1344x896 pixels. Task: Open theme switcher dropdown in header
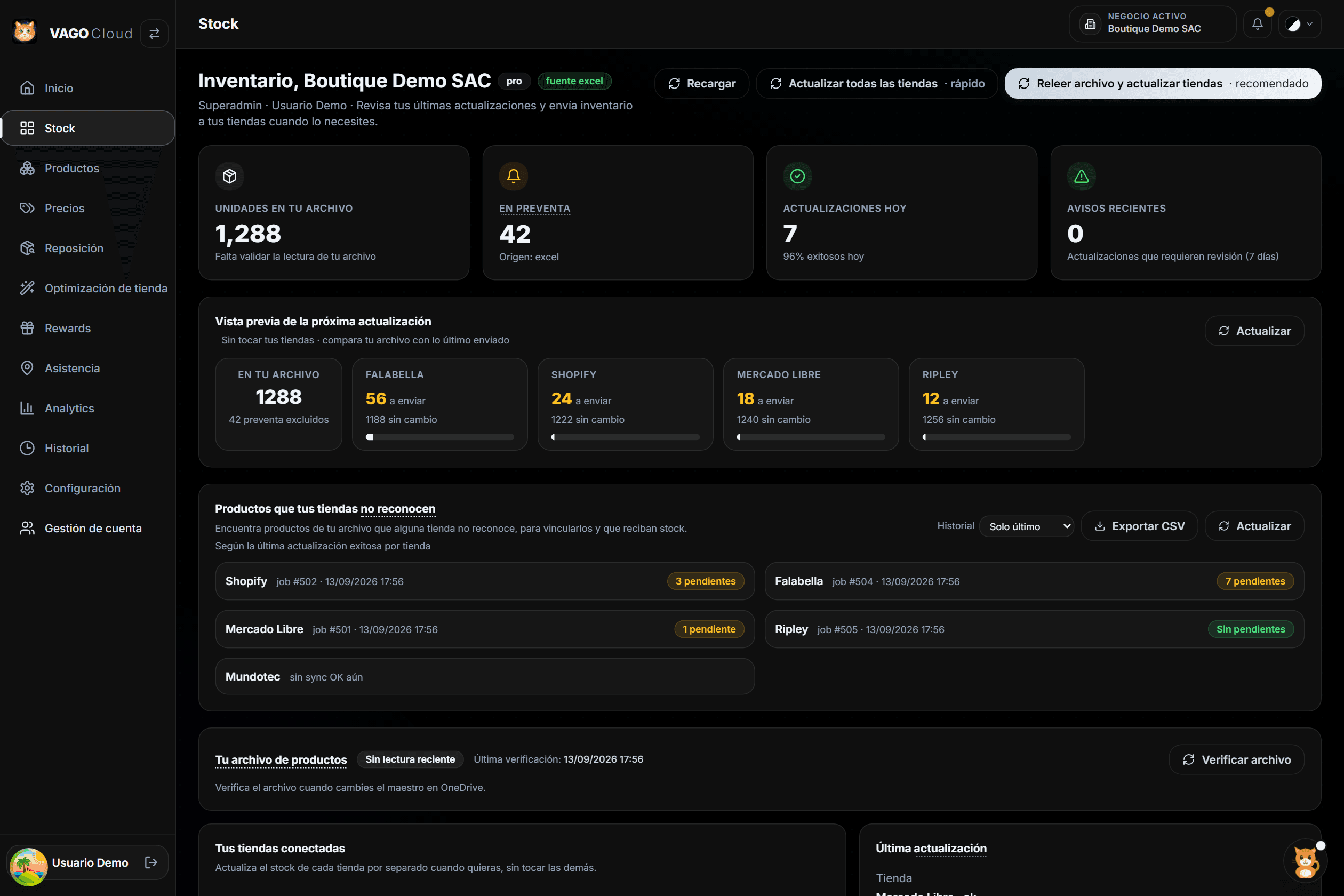1299,24
